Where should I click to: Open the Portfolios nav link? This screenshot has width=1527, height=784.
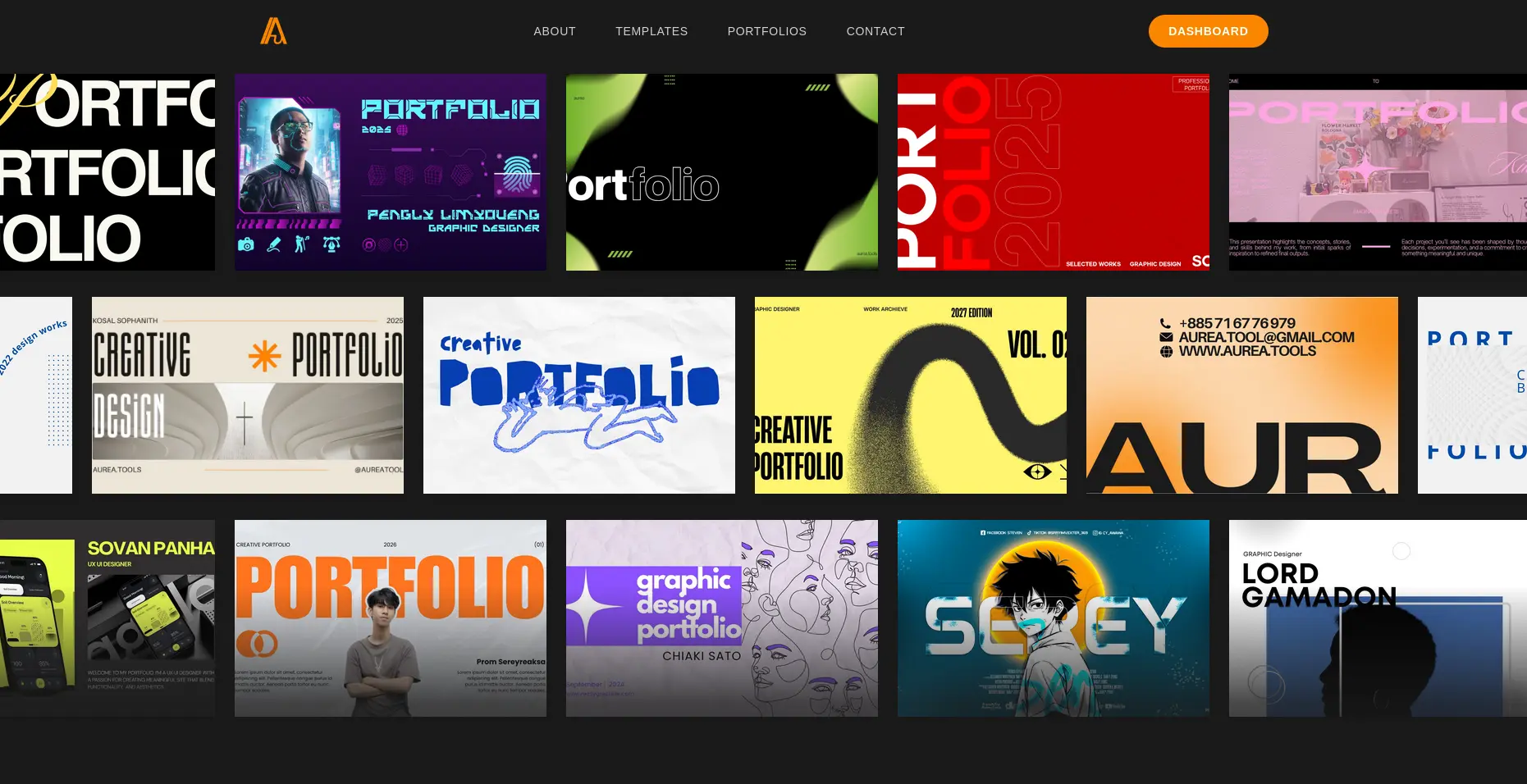tap(767, 31)
